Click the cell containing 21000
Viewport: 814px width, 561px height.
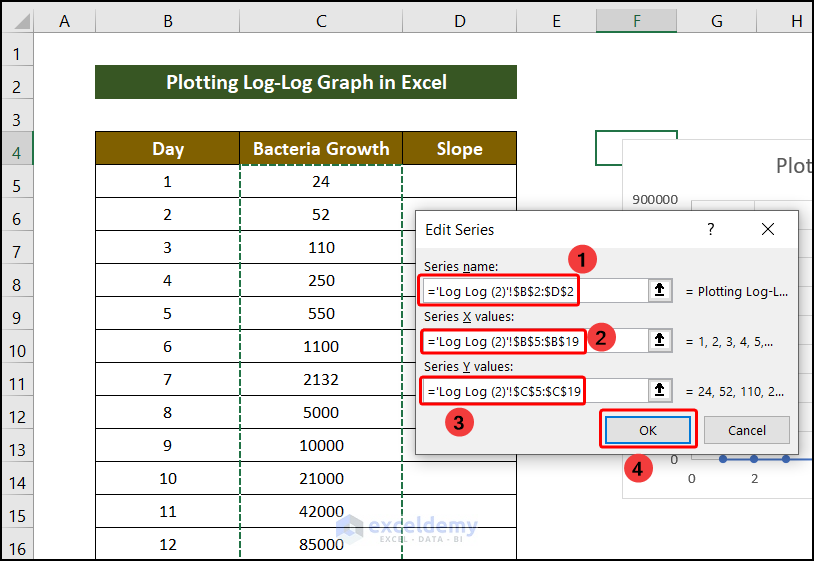point(321,479)
